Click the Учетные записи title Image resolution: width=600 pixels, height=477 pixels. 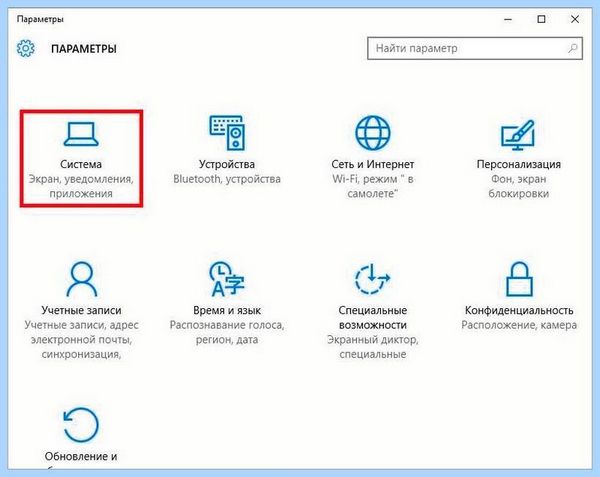(x=81, y=310)
